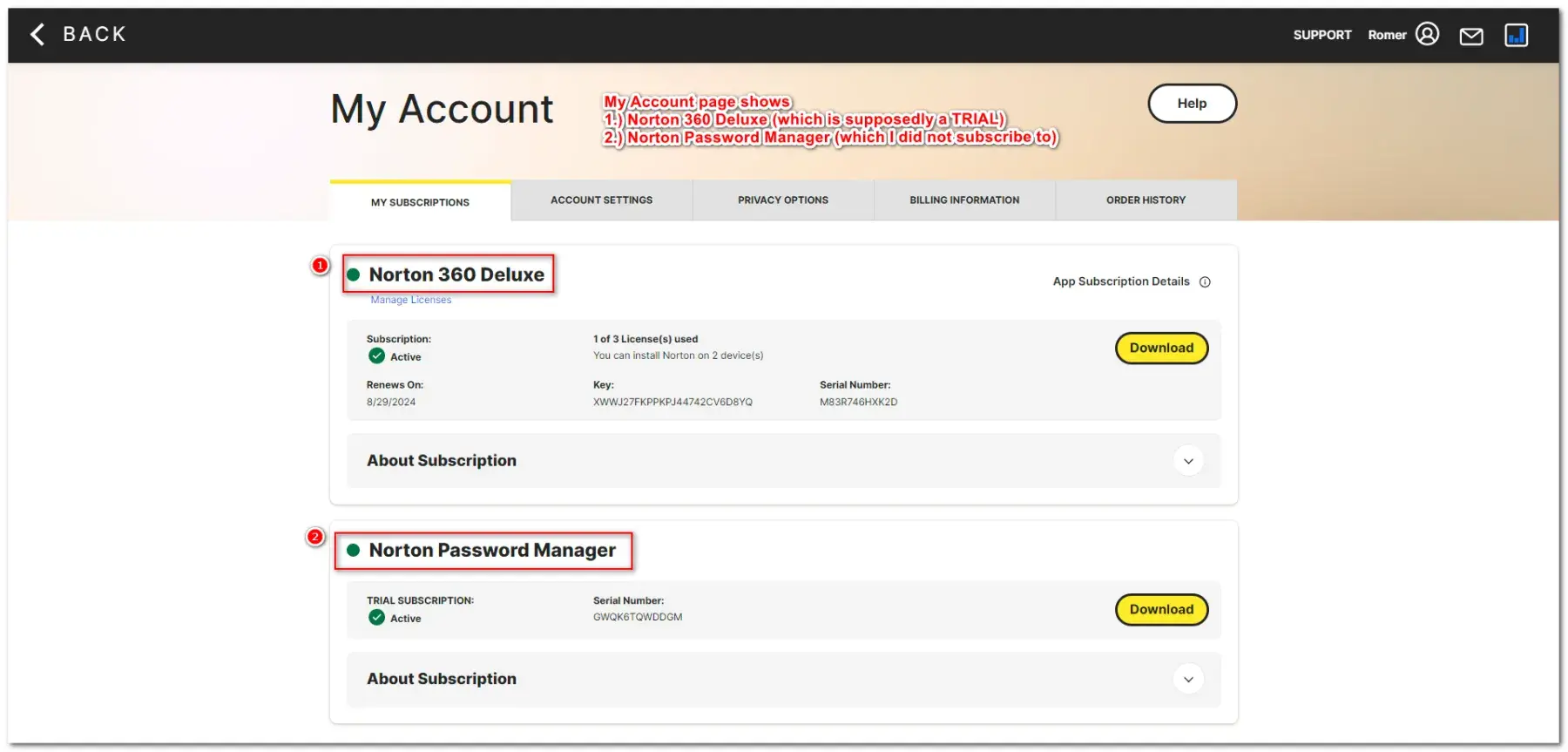Download Norton Password Manager
Screen dimensions: 1568x752
(1161, 609)
